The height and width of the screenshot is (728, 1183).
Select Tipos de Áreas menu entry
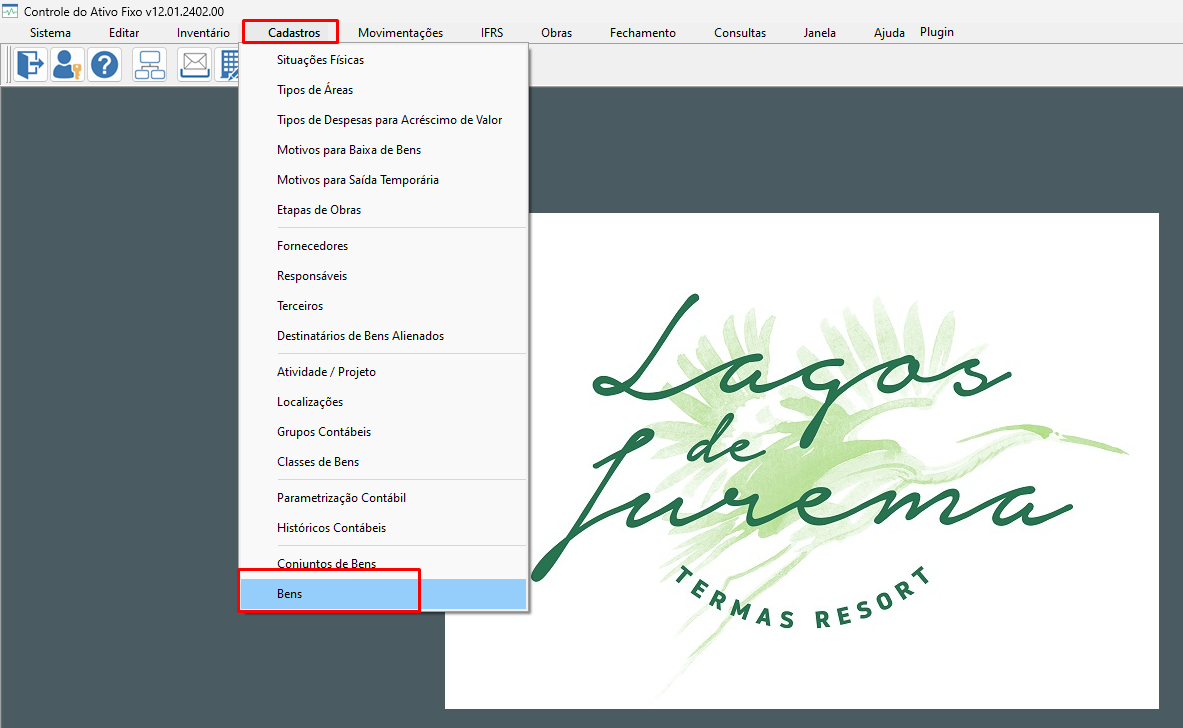coord(383,90)
